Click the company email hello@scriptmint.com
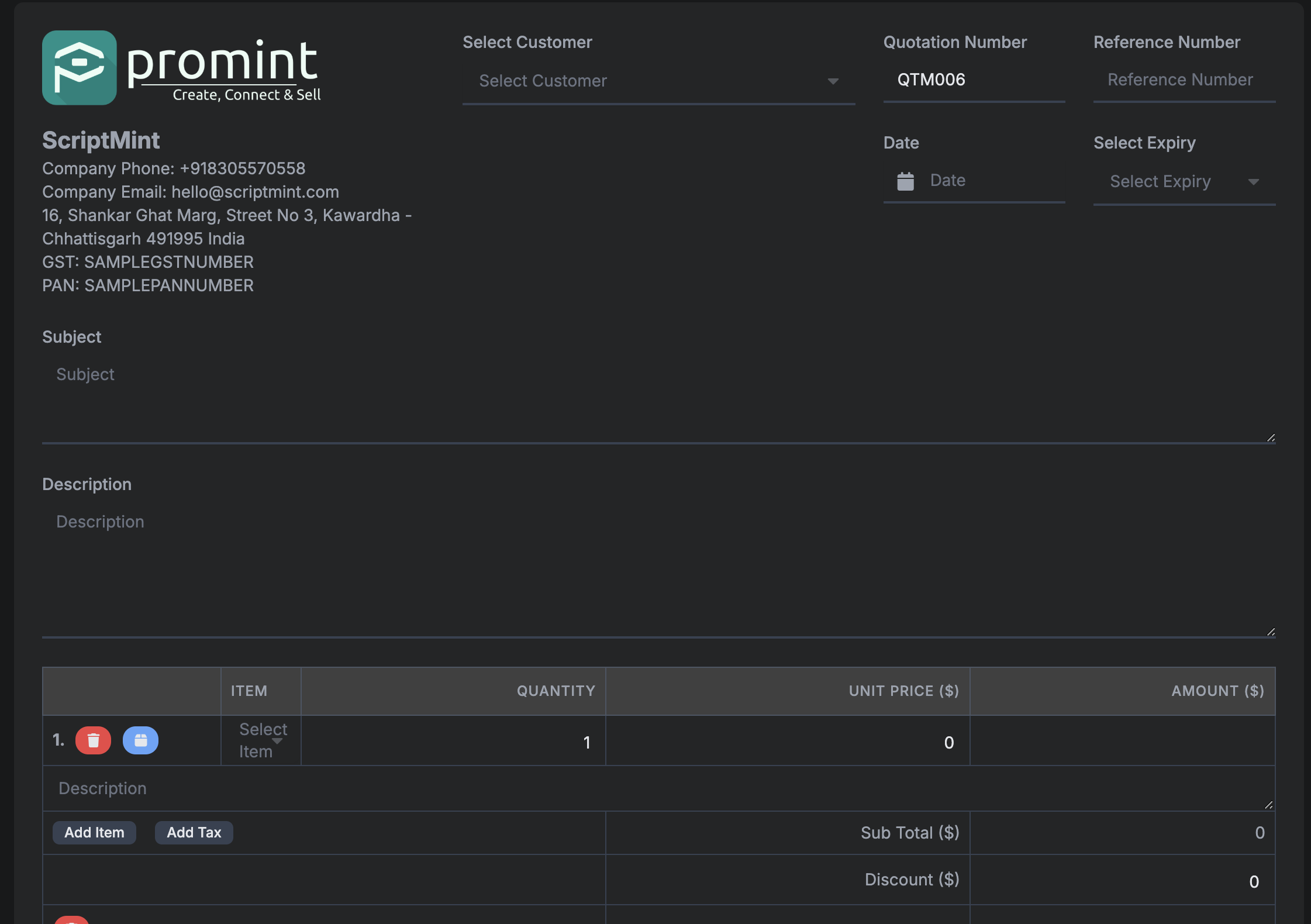Viewport: 1311px width, 924px height. click(x=255, y=192)
